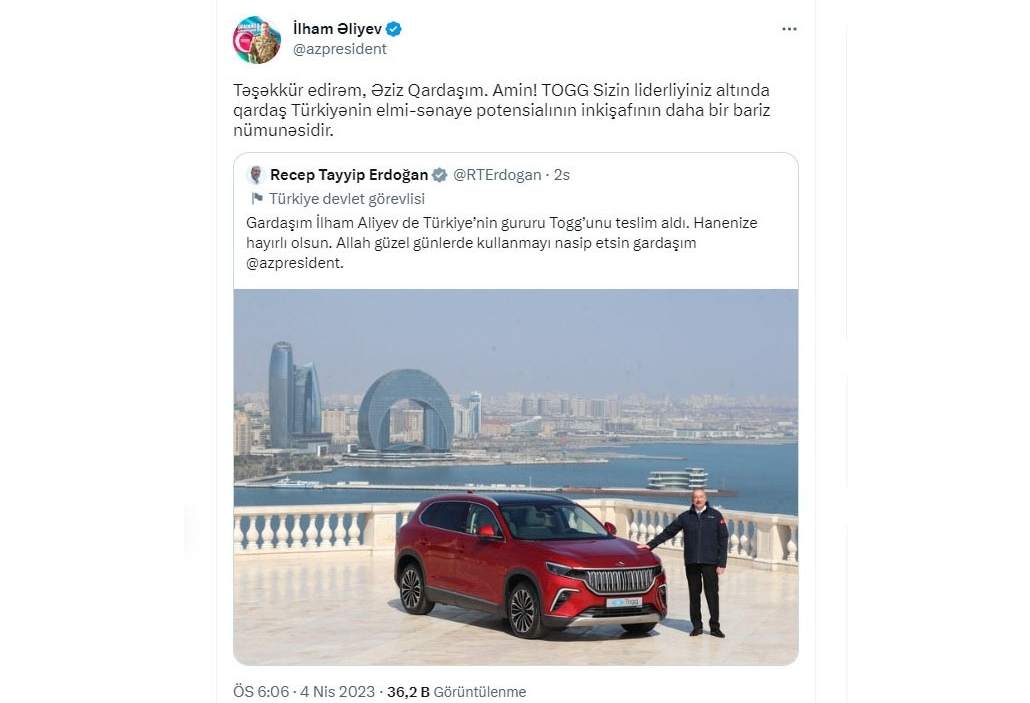Open the İlham Əliyev display name link
Image resolution: width=1030 pixels, height=703 pixels.
337,29
